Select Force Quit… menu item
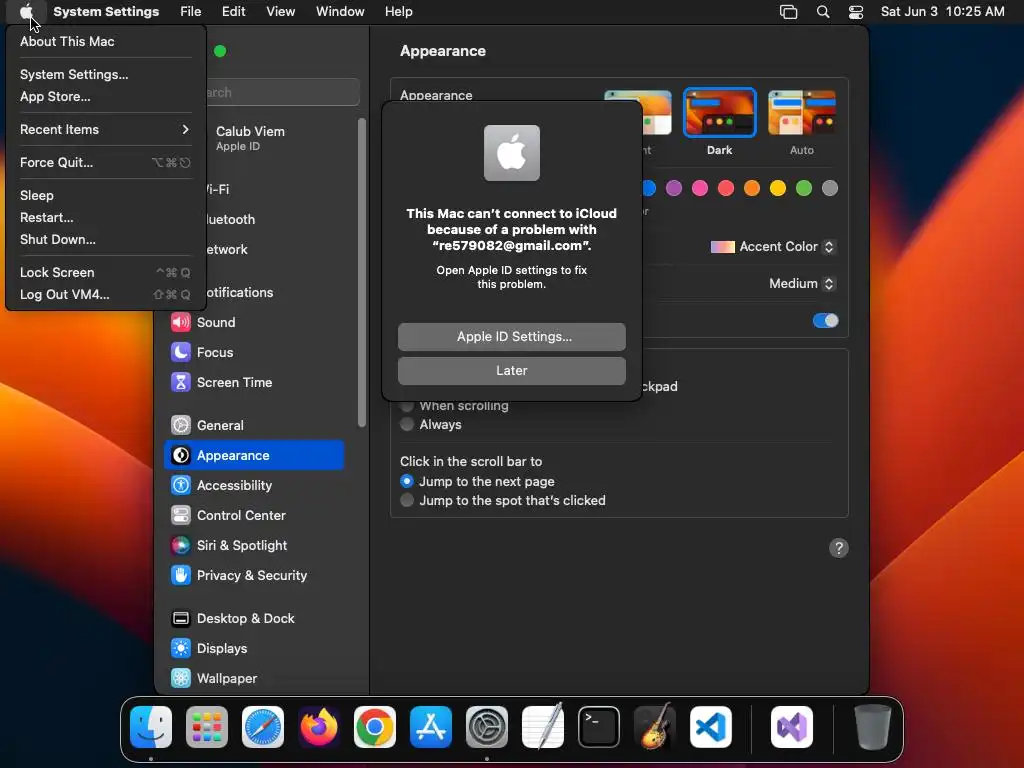The height and width of the screenshot is (768, 1024). 105,163
